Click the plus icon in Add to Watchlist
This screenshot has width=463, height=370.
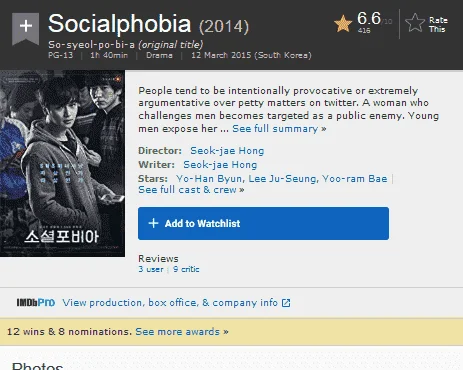coord(153,223)
